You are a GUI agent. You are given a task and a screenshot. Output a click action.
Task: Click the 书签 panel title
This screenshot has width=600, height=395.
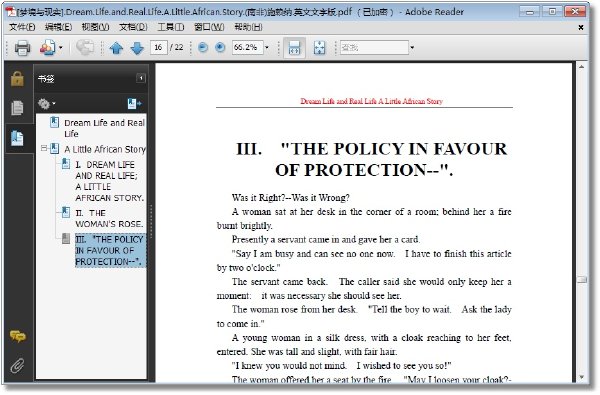point(46,79)
